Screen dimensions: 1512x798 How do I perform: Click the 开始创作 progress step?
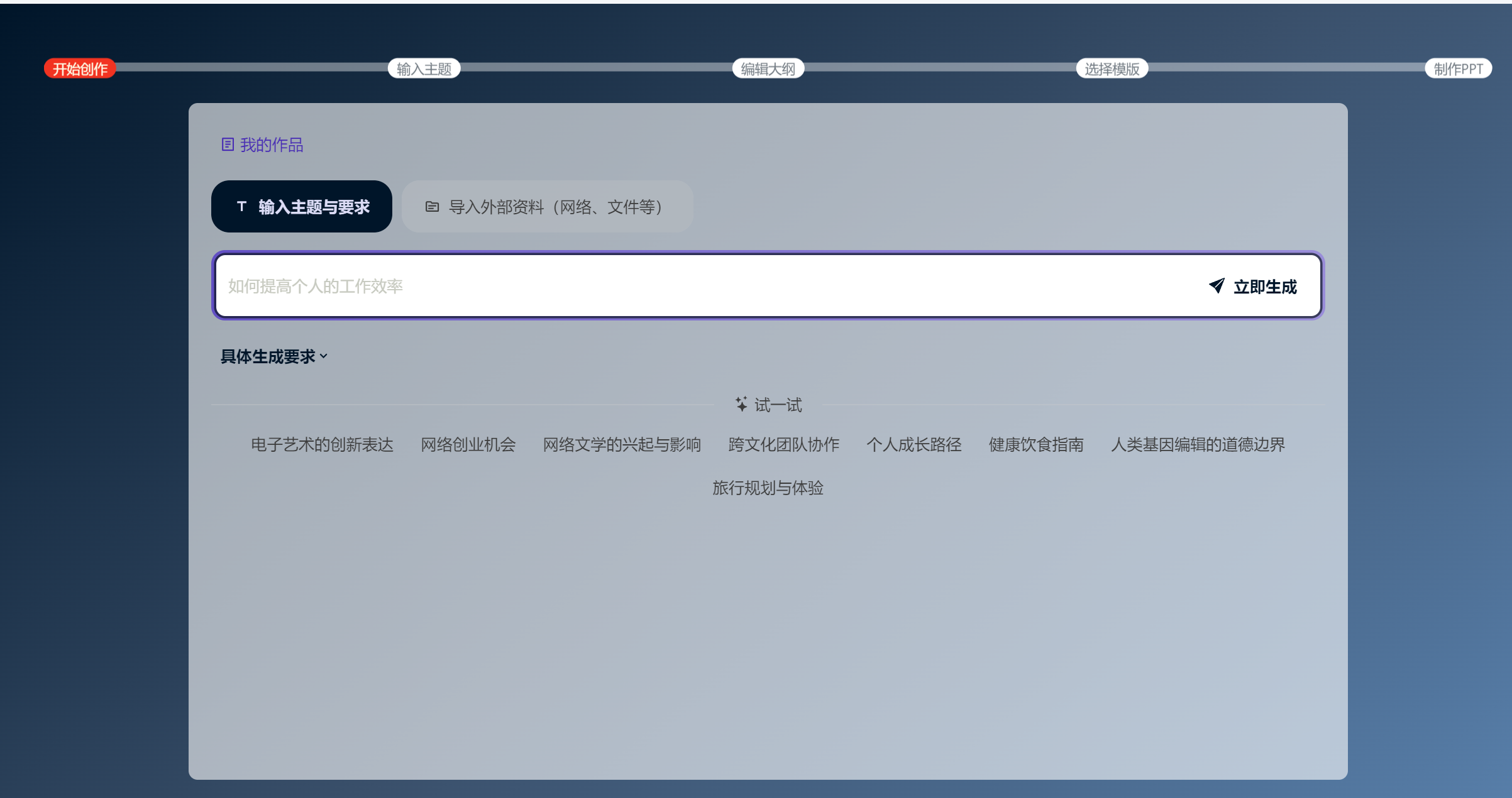[80, 68]
